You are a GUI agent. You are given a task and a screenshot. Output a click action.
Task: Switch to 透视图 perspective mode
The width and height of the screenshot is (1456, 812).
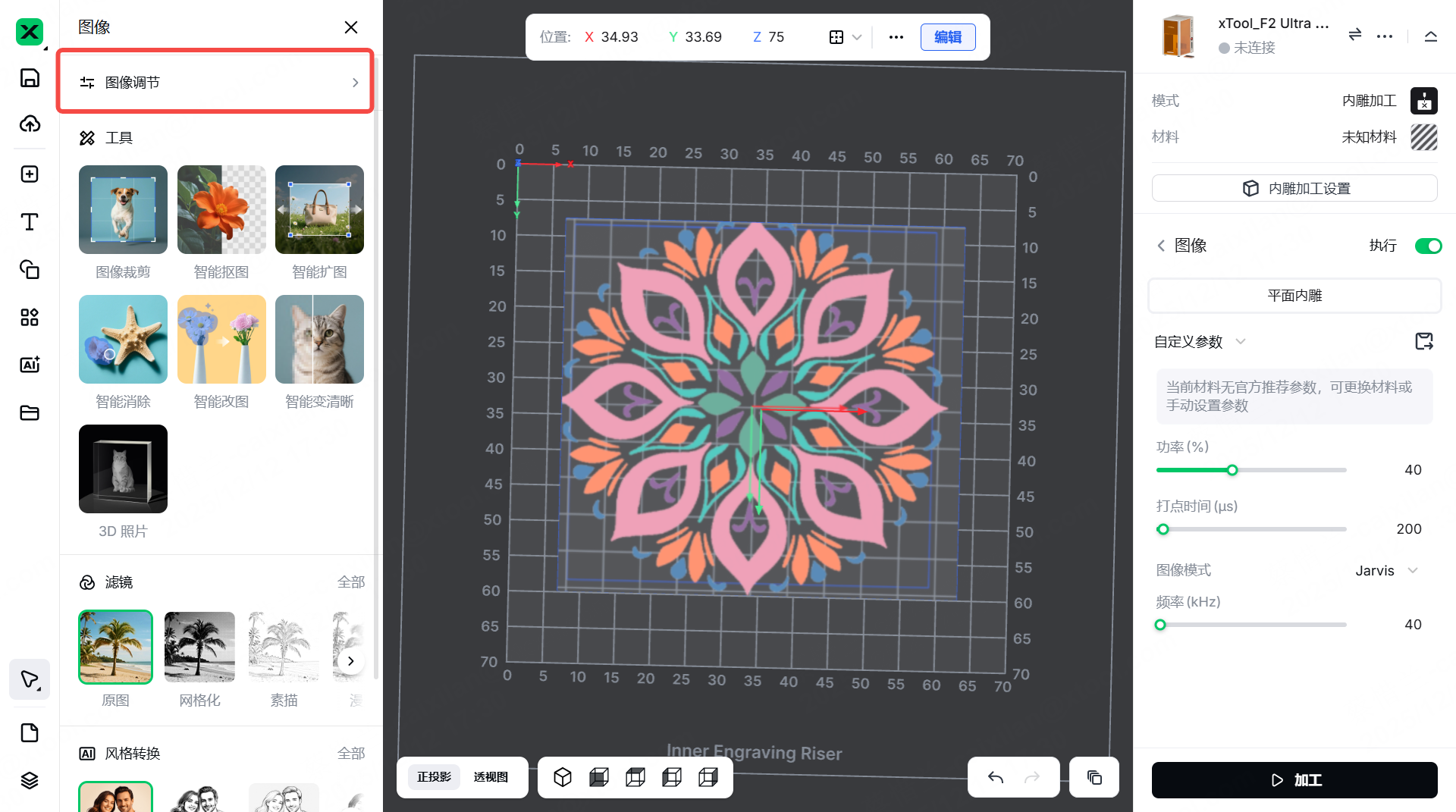[491, 777]
